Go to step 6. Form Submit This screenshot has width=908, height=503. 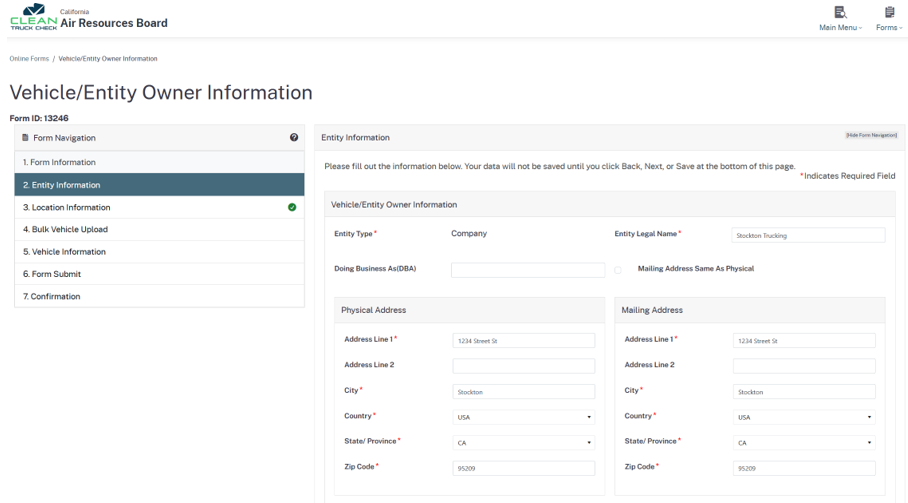[159, 274]
